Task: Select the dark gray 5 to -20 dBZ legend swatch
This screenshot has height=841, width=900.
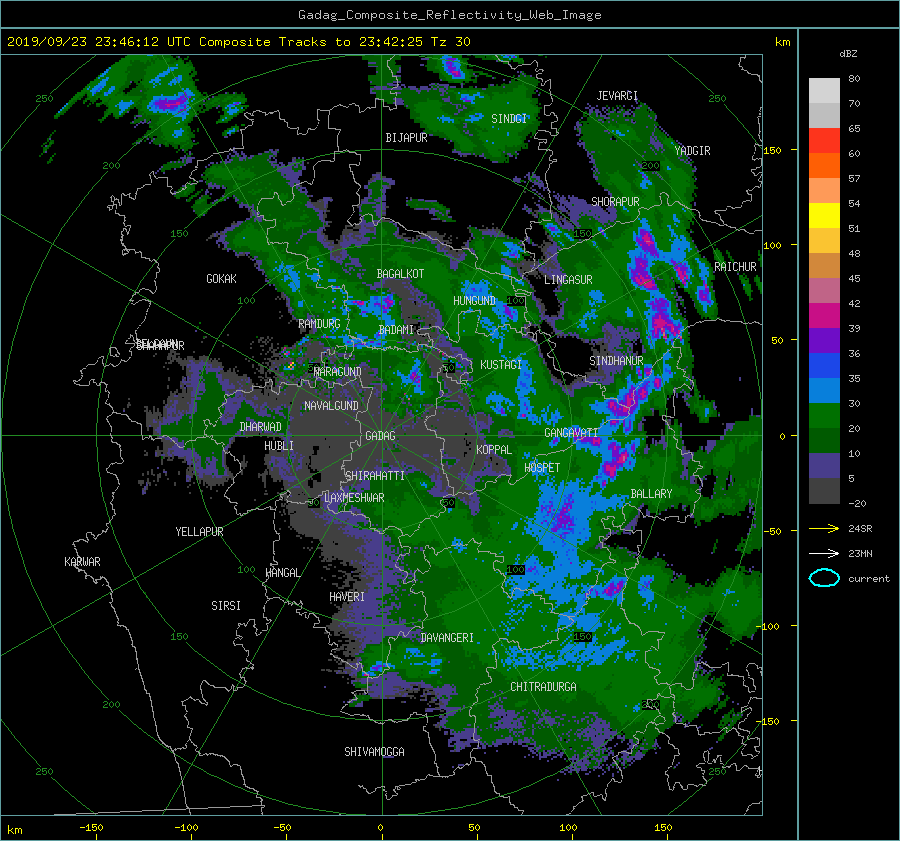Action: [x=824, y=491]
